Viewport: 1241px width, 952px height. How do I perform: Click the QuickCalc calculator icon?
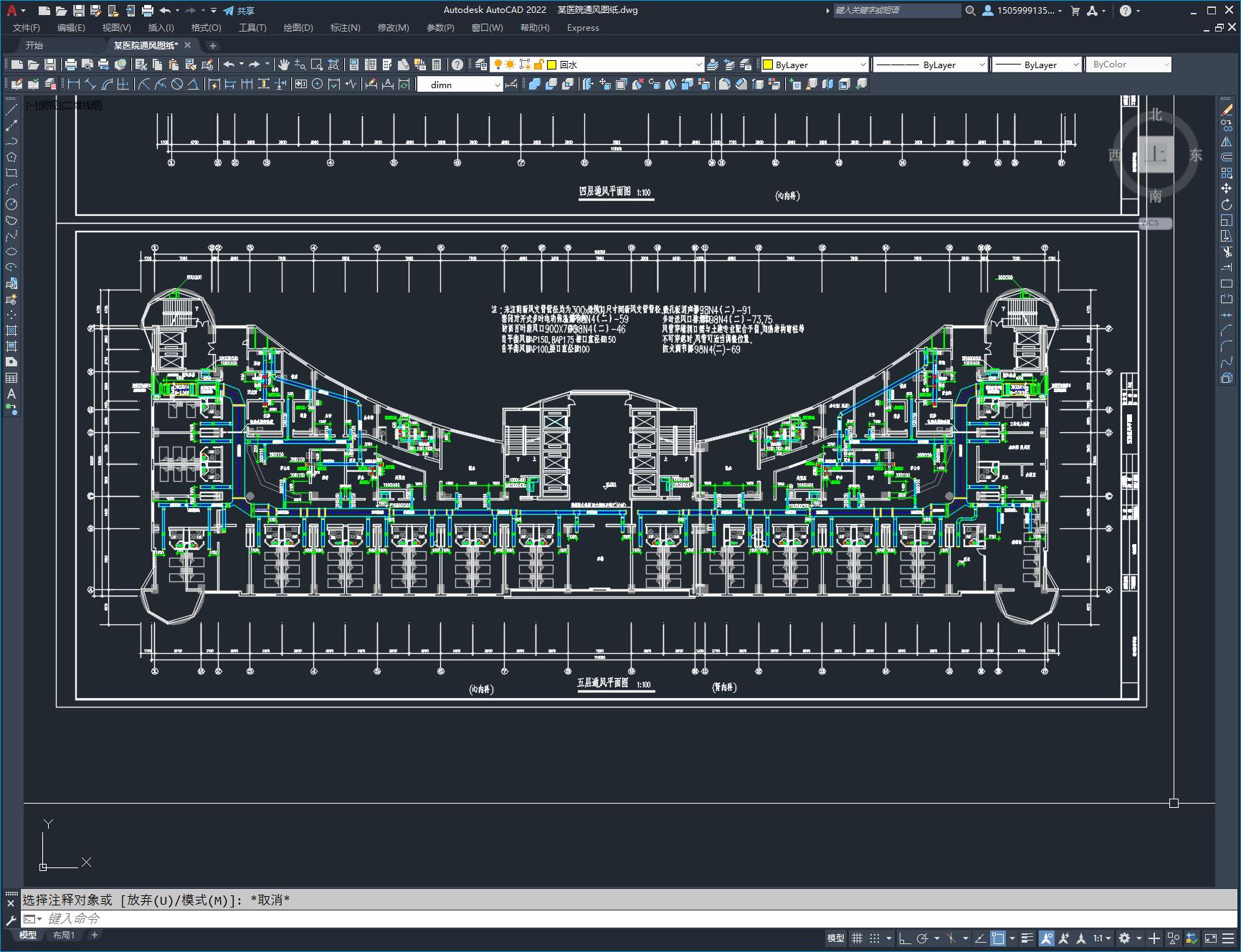point(437,65)
